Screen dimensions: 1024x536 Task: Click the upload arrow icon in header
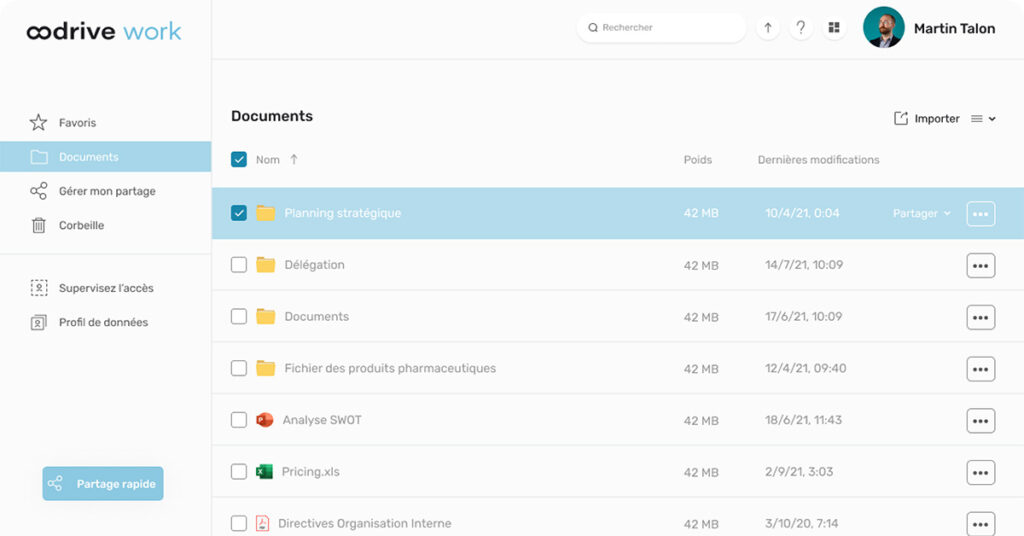[768, 28]
